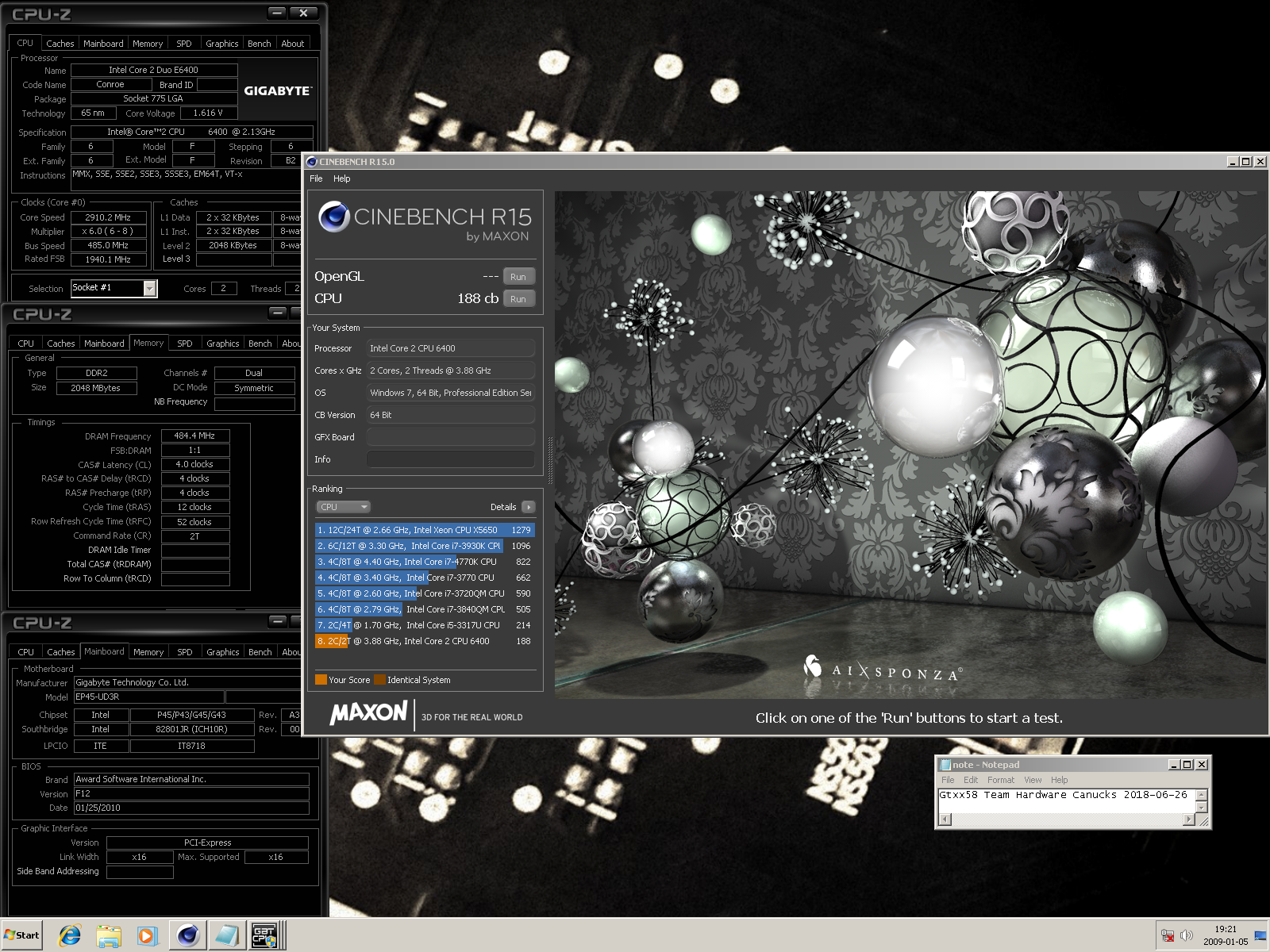Viewport: 1270px width, 952px height.
Task: Click the Show desktop tray icon
Action: coord(1260,935)
